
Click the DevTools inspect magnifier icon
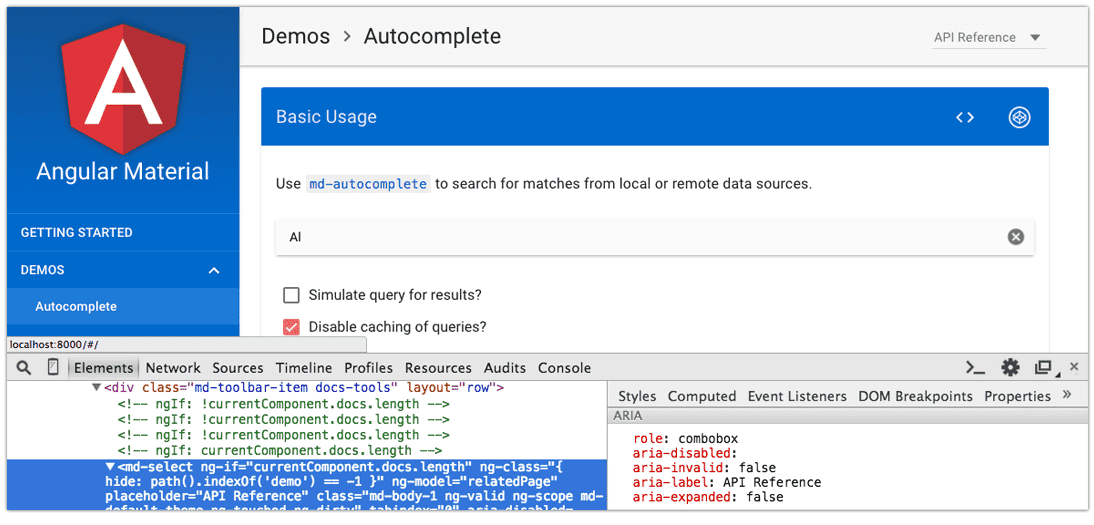pyautogui.click(x=24, y=367)
